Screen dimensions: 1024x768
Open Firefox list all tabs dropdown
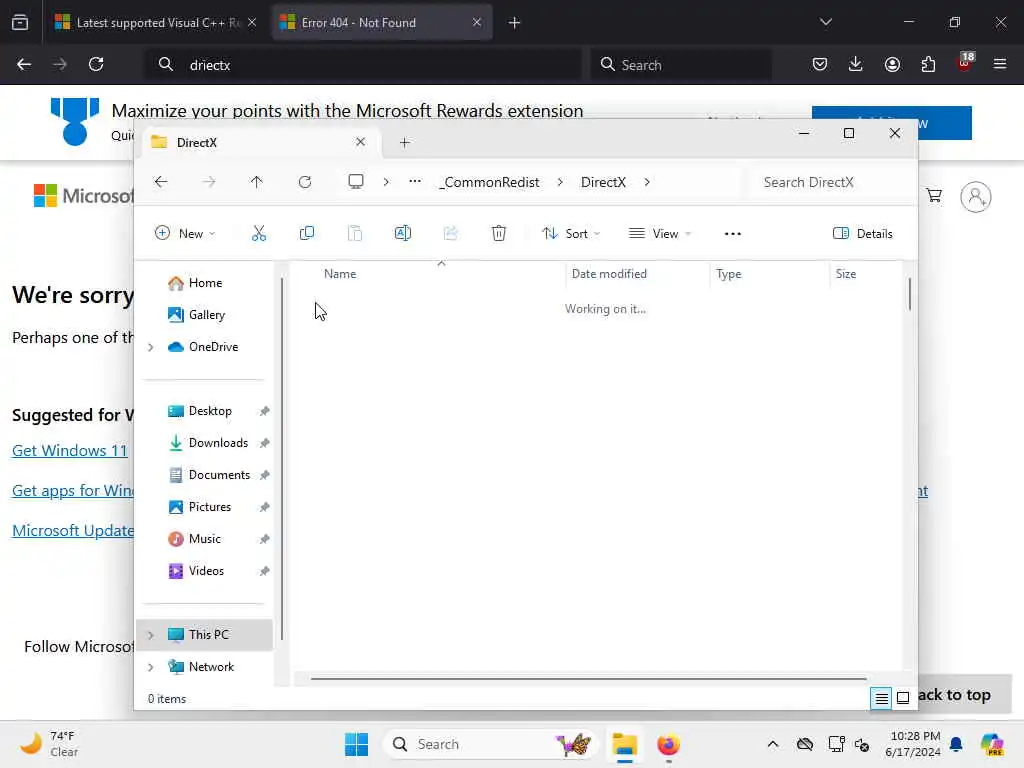825,22
